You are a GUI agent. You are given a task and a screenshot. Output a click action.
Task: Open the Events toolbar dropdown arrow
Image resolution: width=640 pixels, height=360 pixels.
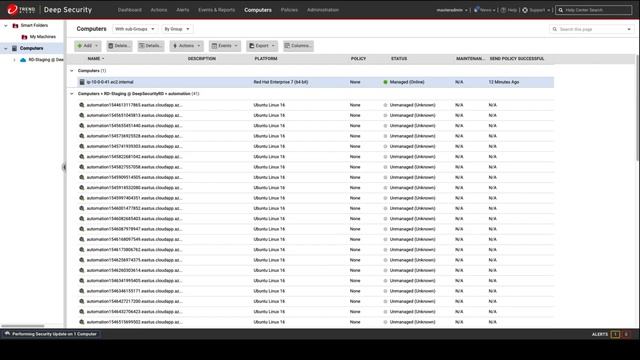[236, 46]
